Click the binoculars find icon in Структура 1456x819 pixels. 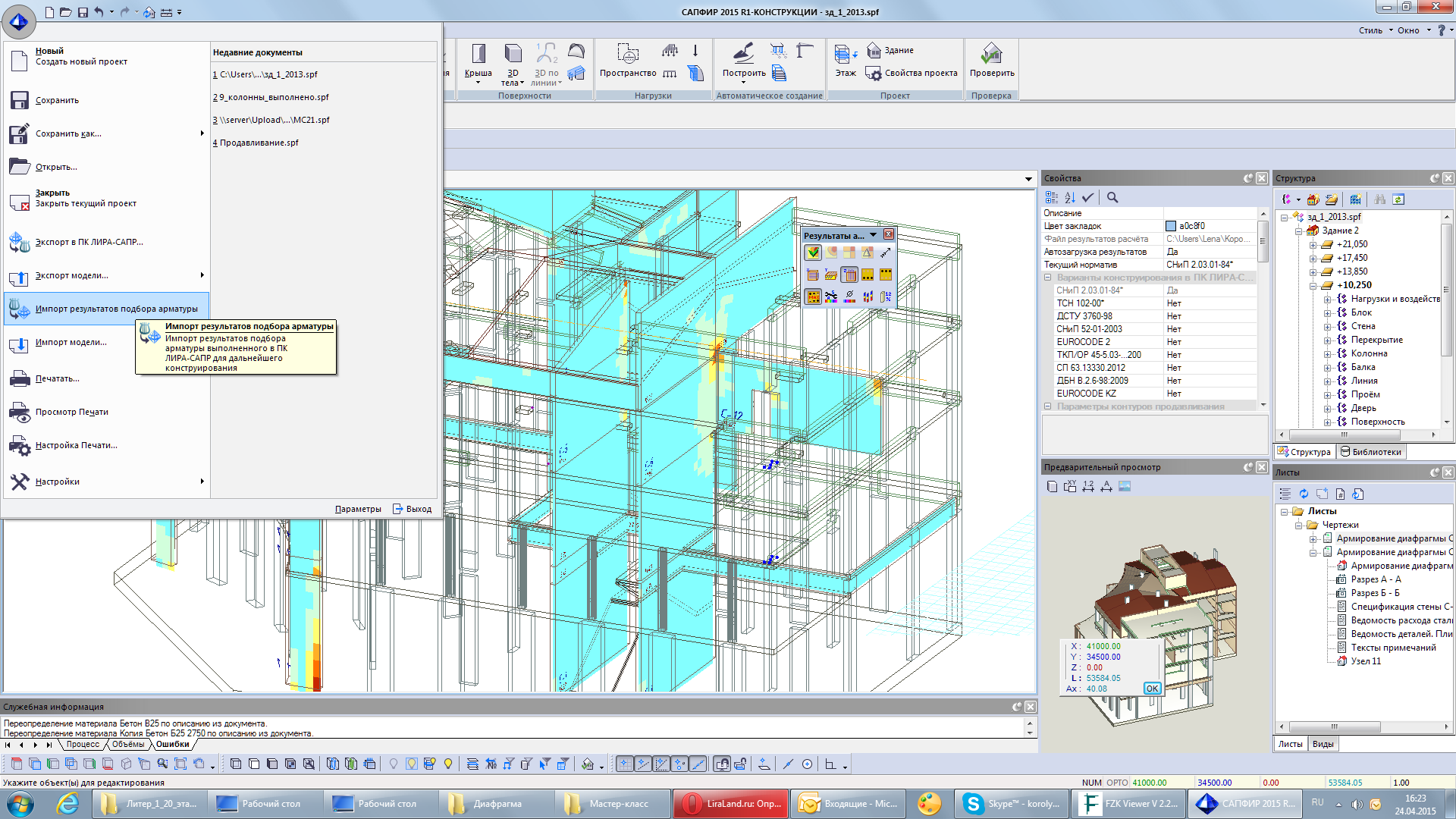(1379, 199)
